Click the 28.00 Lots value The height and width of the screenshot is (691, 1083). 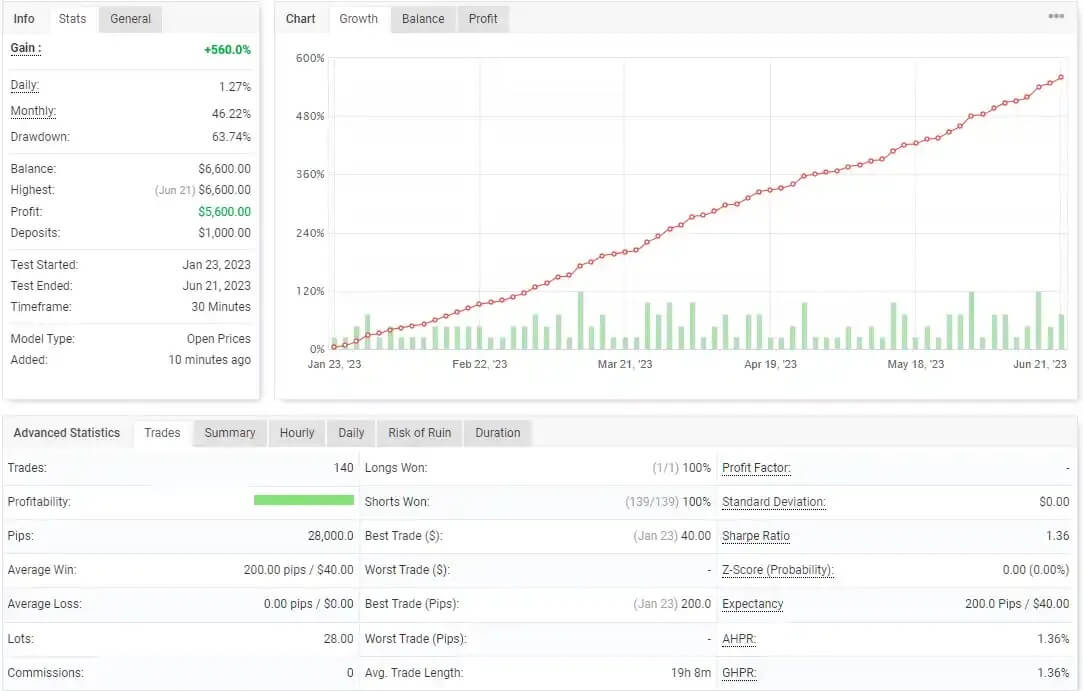(x=338, y=638)
